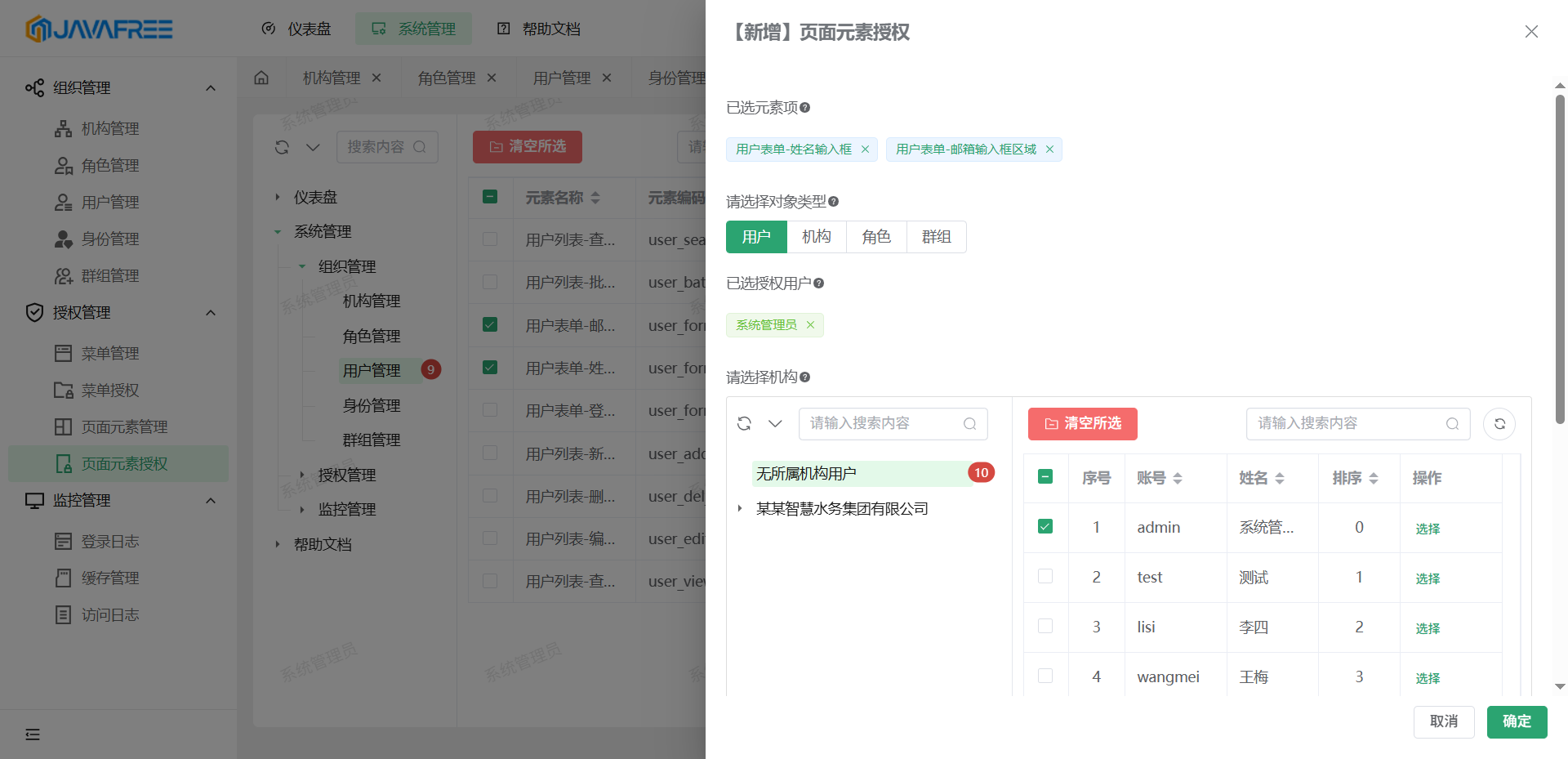The height and width of the screenshot is (759, 1568).
Task: Toggle header select-all checkbox in user table
Action: (1045, 477)
